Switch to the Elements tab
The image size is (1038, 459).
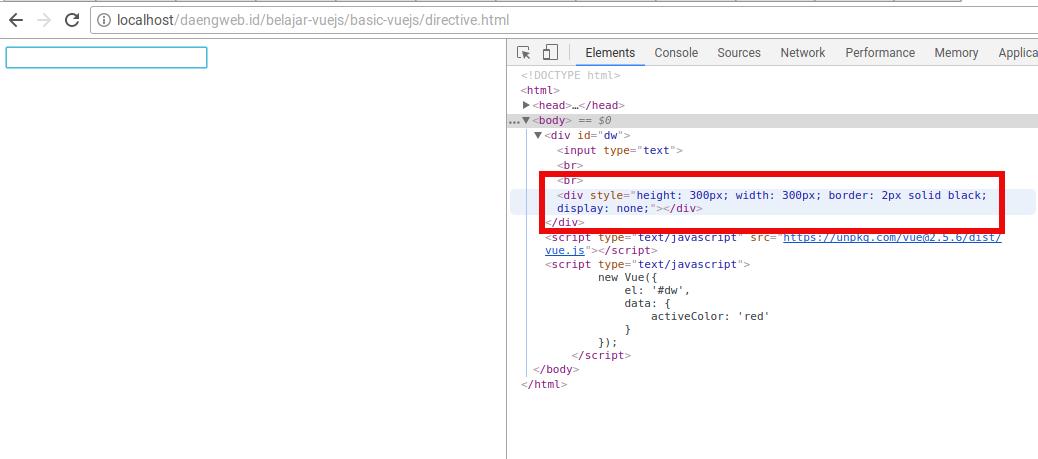click(x=610, y=53)
